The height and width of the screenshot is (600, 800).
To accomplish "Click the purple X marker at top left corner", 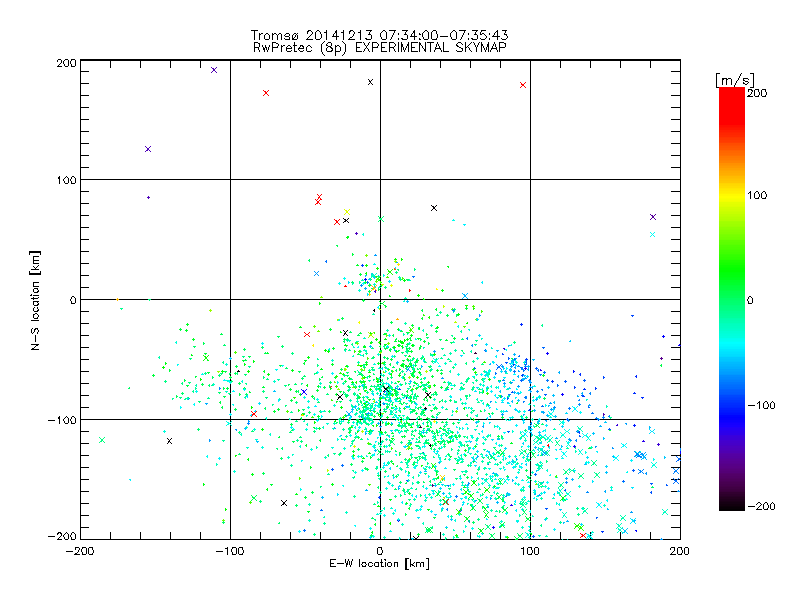I will tap(214, 70).
